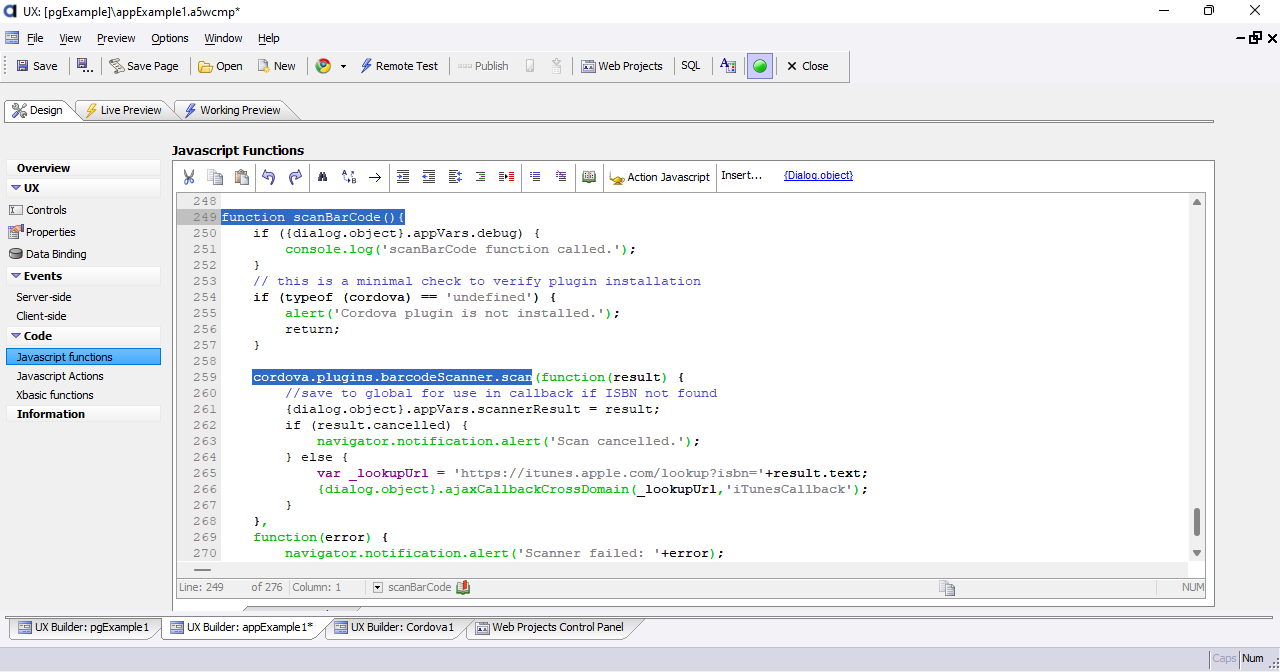Viewport: 1280px width, 672px height.
Task: Switch to UX Builder: pgExample1 tab
Action: [x=84, y=628]
